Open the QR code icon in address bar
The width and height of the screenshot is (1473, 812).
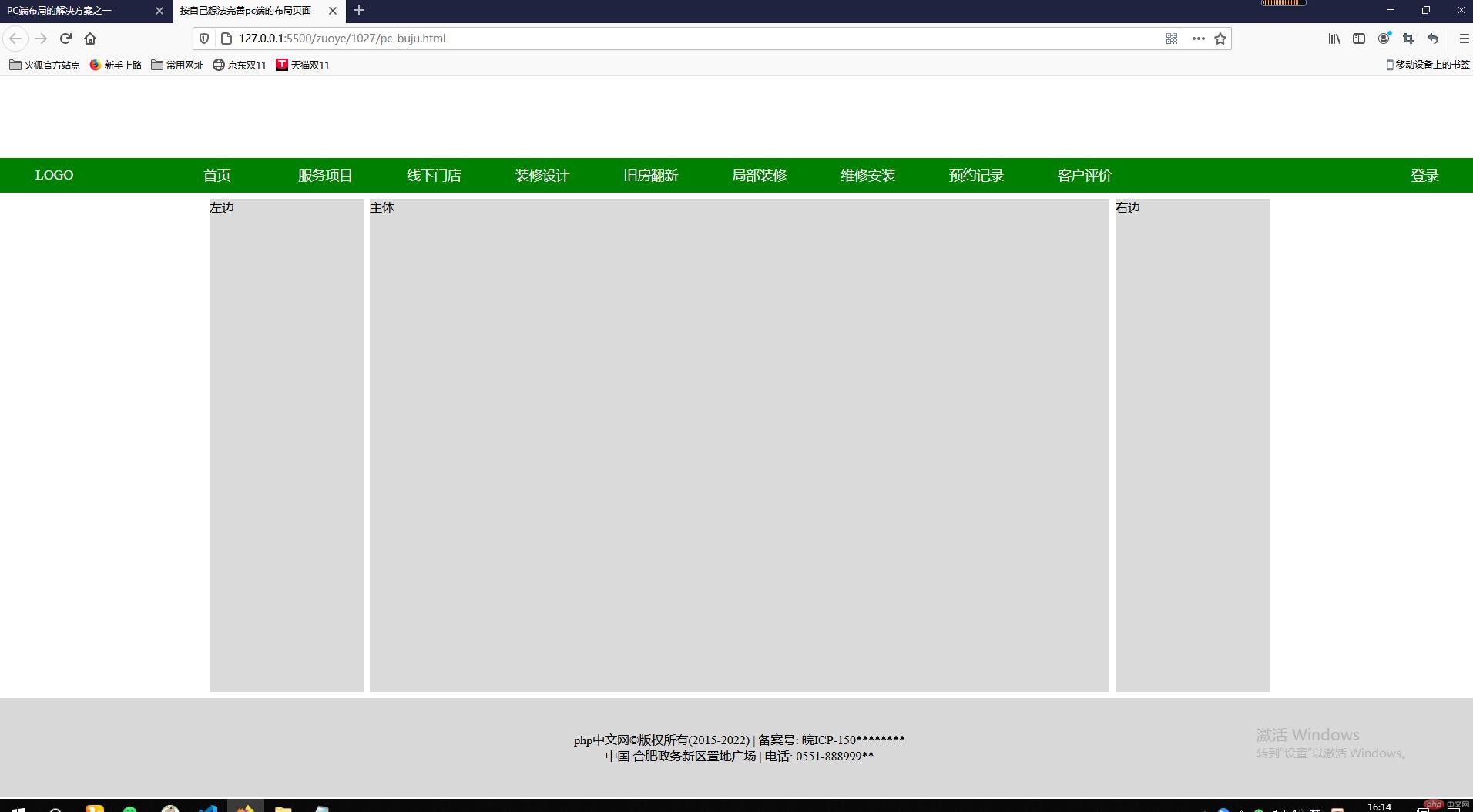1171,39
